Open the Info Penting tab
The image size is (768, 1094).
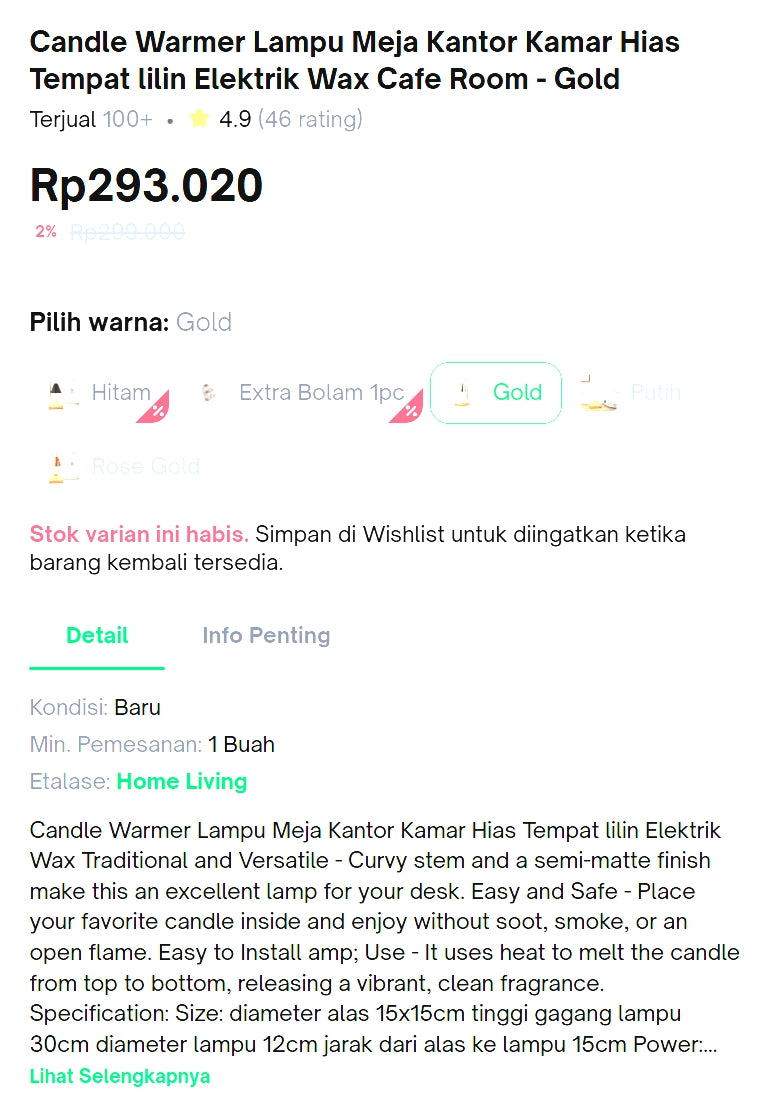pyautogui.click(x=266, y=636)
